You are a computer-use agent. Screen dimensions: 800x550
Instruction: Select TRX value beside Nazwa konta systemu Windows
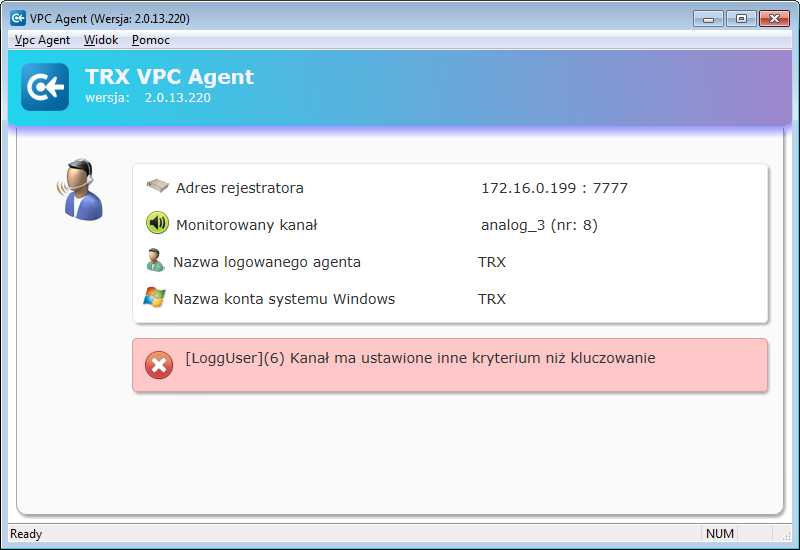click(x=492, y=299)
